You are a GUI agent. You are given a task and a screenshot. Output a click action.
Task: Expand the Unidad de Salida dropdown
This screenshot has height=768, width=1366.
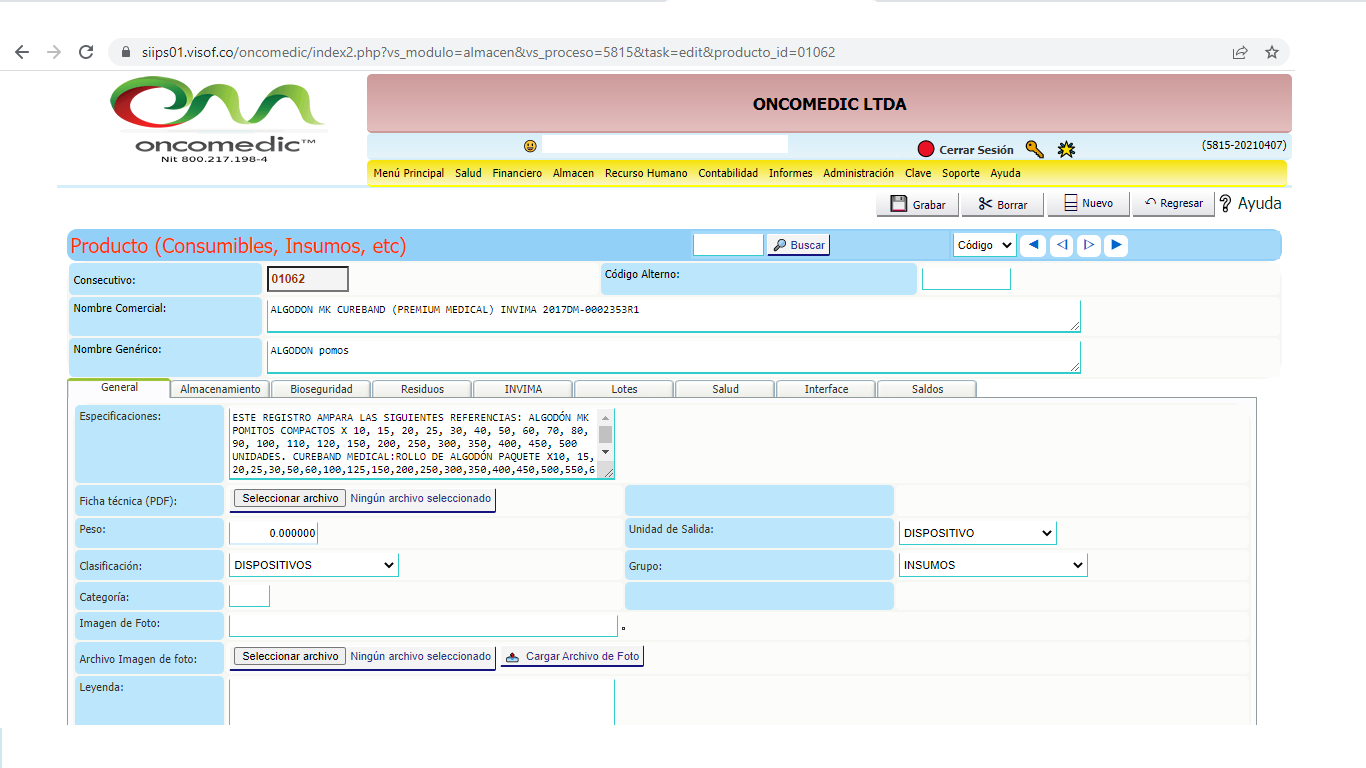click(977, 533)
